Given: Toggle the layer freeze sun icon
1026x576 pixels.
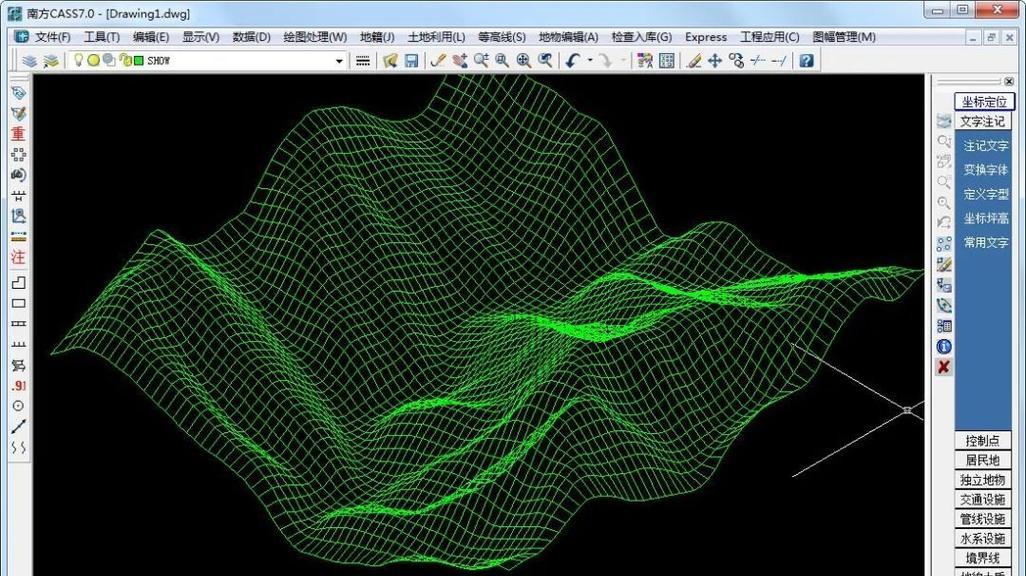Looking at the screenshot, I should click(94, 60).
